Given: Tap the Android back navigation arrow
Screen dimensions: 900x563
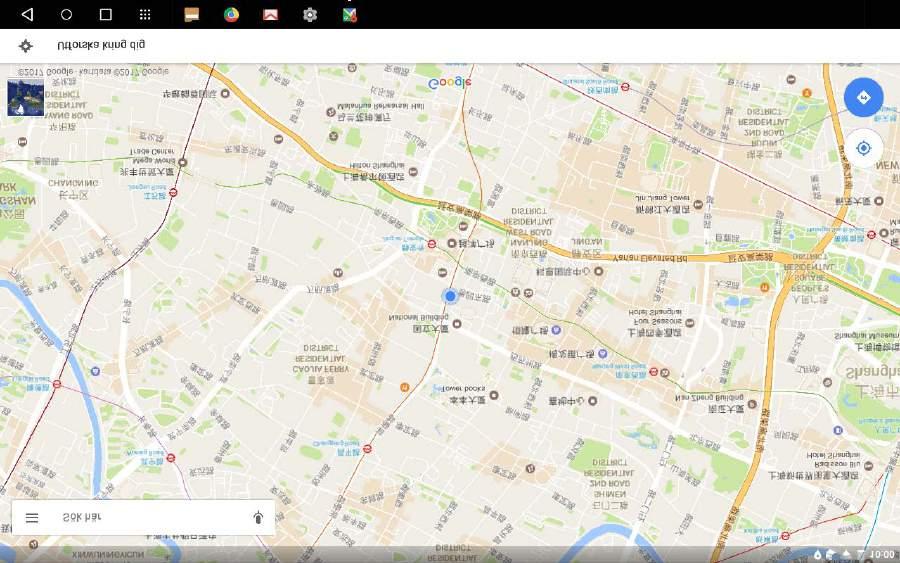Looking at the screenshot, I should point(27,14).
